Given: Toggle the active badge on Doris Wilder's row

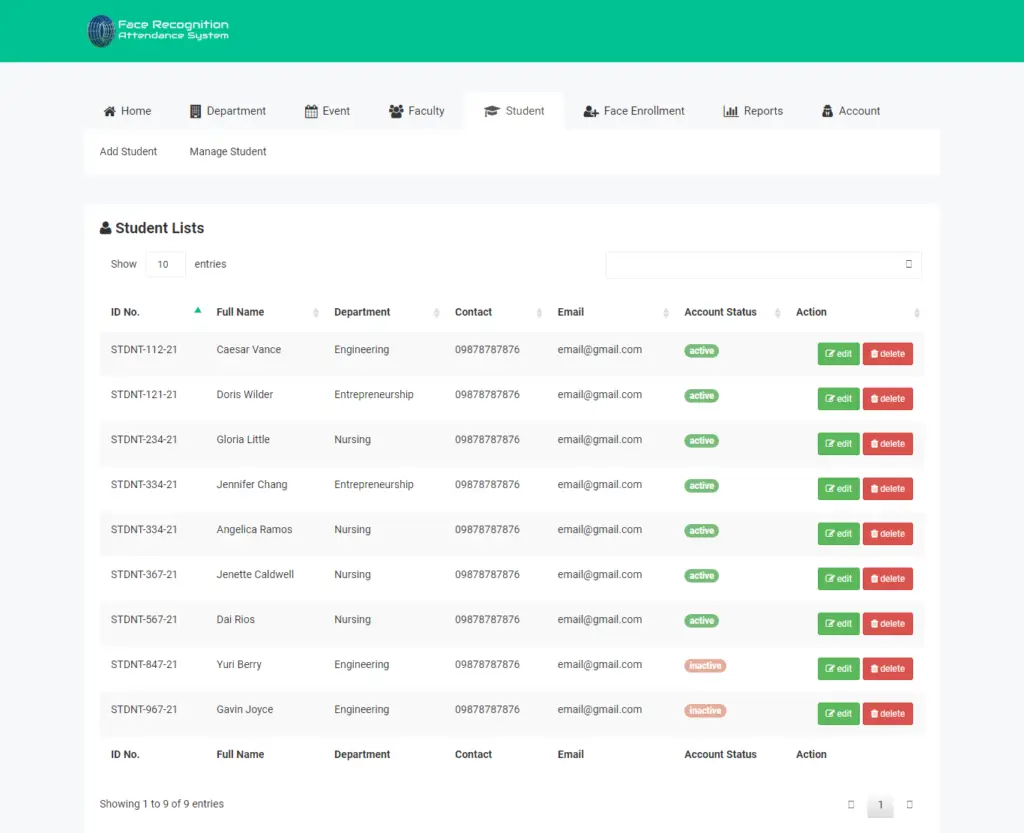Looking at the screenshot, I should (701, 396).
